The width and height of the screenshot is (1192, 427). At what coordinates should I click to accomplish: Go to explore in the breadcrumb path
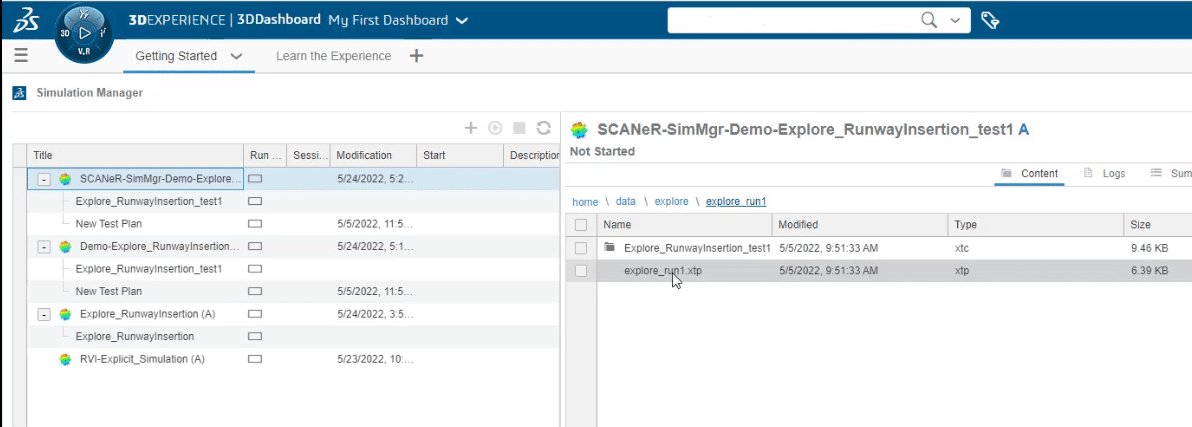click(x=671, y=202)
